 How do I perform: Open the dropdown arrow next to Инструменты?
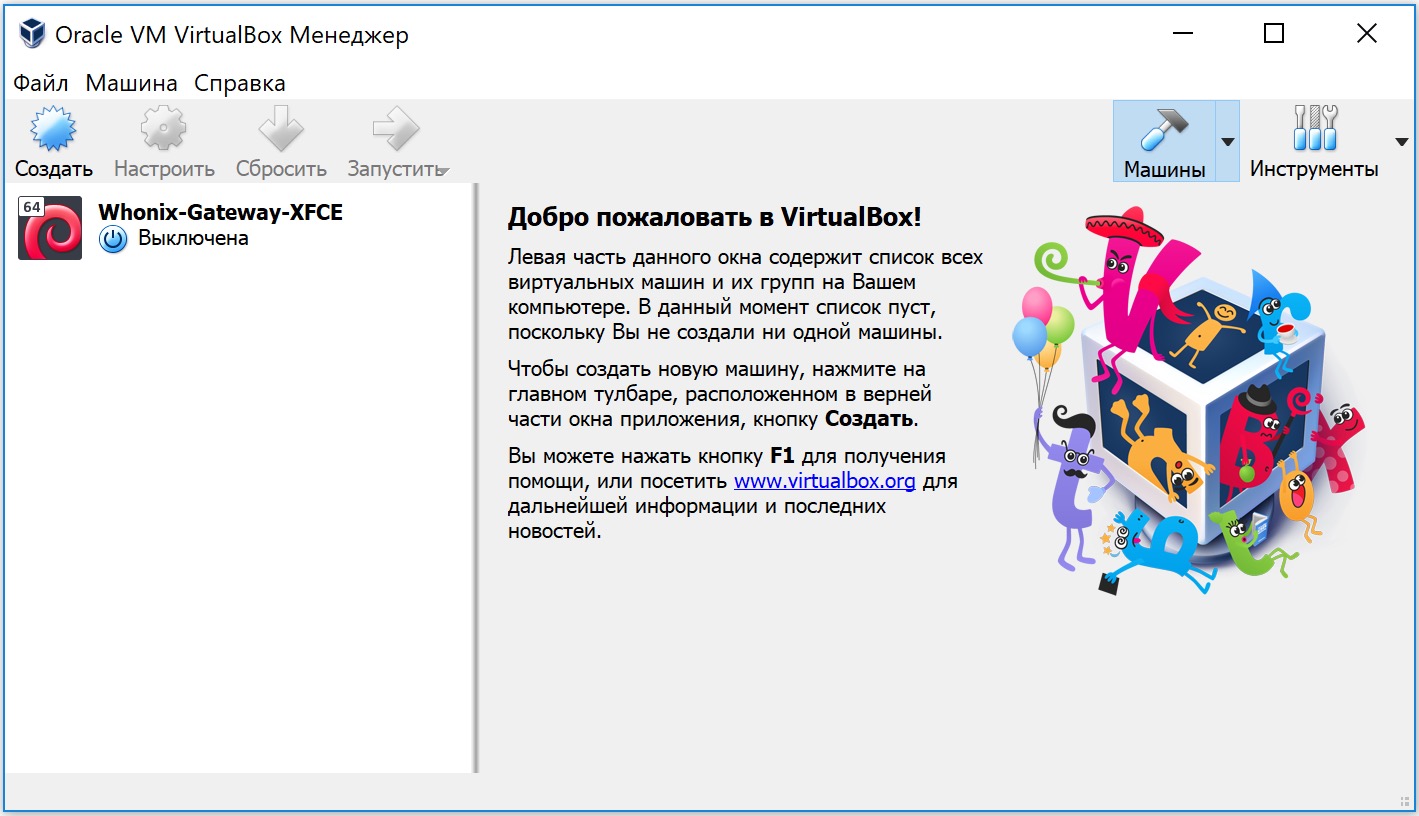(1401, 141)
